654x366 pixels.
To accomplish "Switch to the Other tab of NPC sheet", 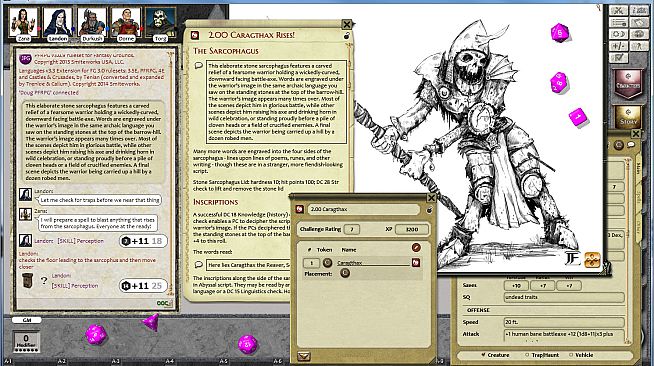I will point(639,228).
